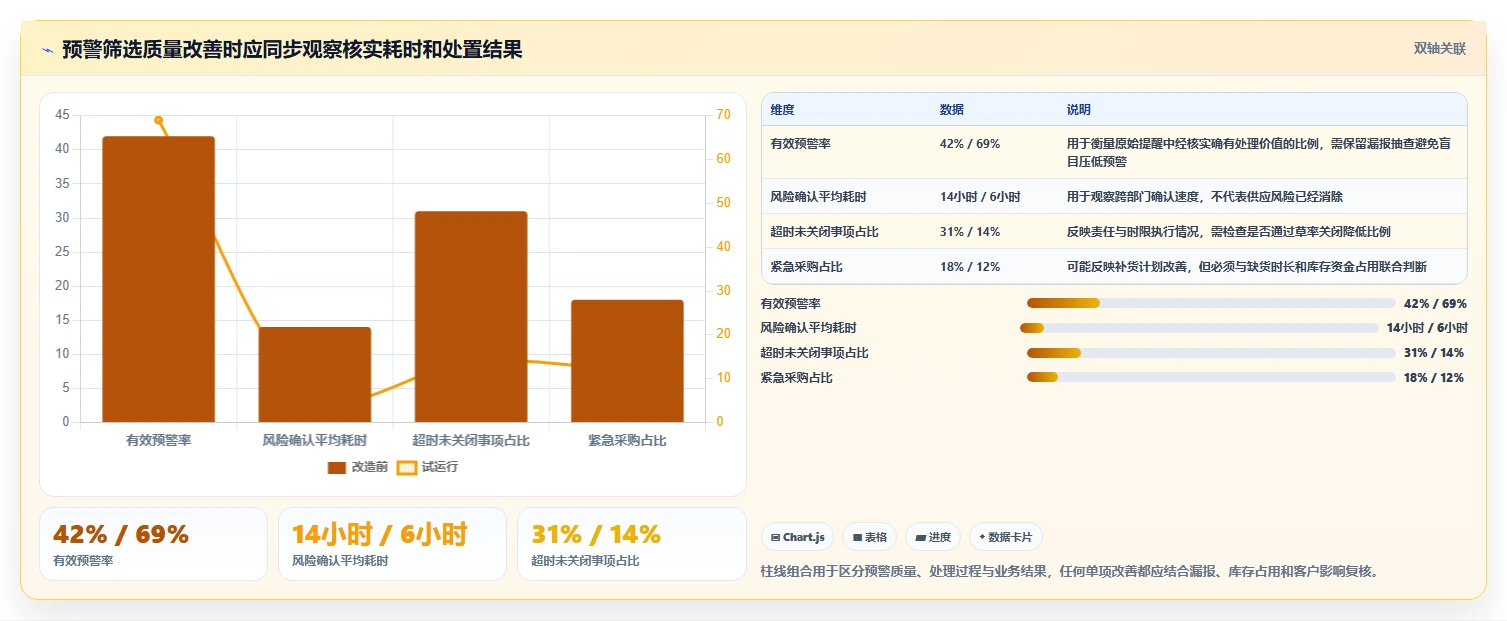Click the lightning icon beside the panel title
This screenshot has width=1507, height=621.
(47, 50)
